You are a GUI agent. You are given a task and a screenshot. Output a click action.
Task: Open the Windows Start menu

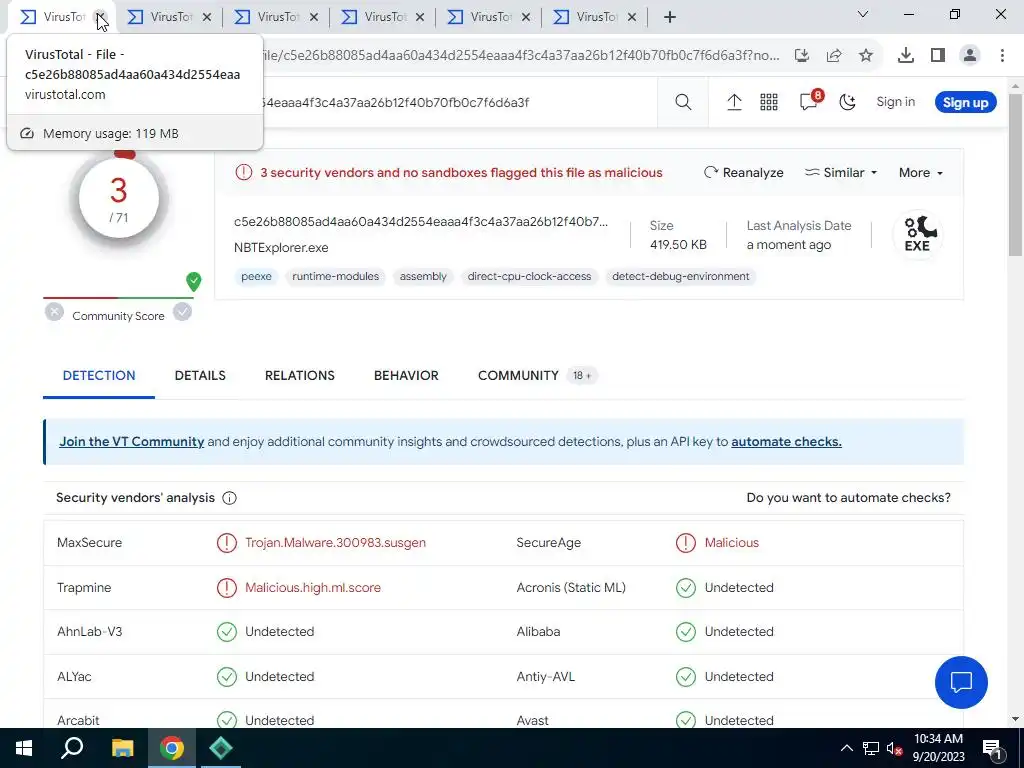tap(24, 748)
